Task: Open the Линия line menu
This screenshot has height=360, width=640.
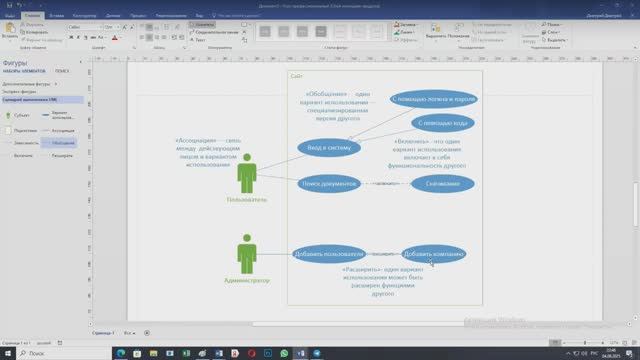Action: [x=404, y=32]
